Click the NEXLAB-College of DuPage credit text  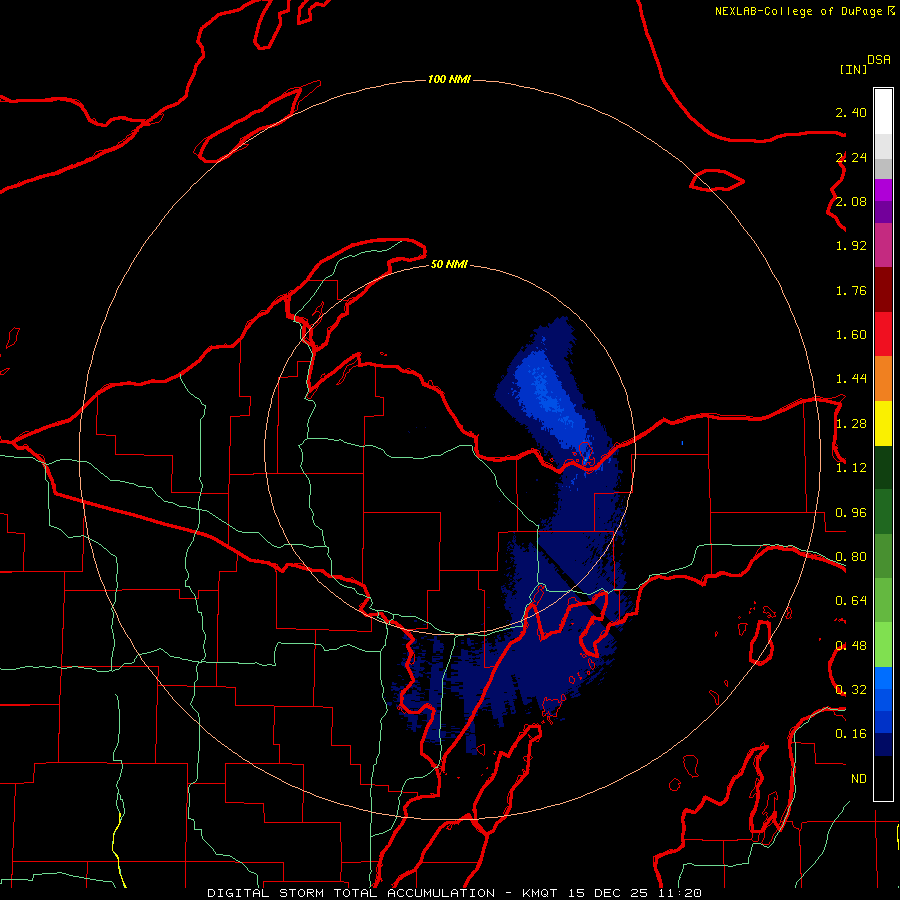[x=798, y=11]
